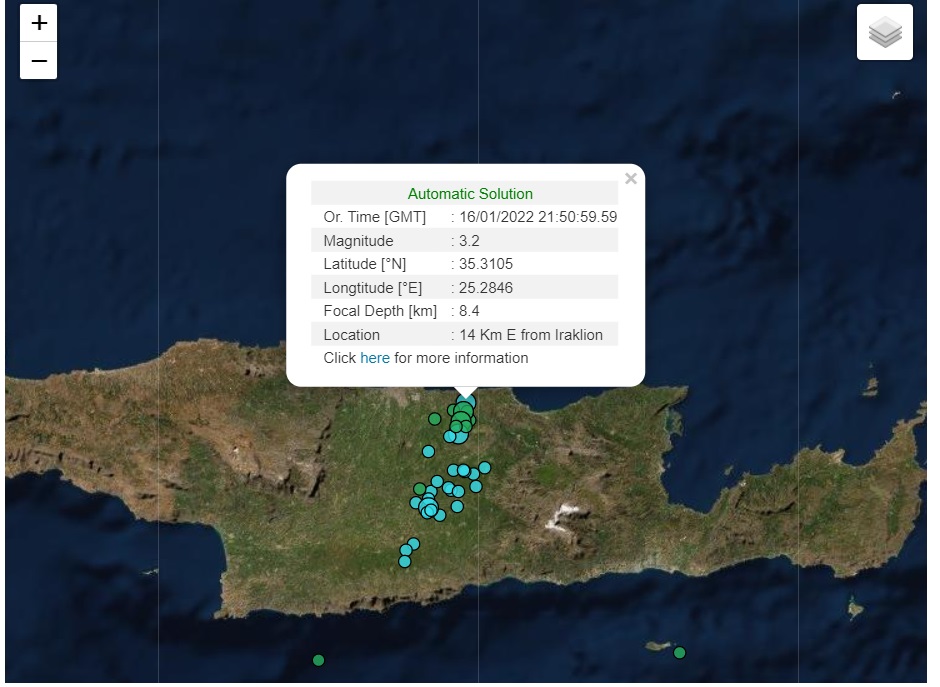This screenshot has width=940, height=687.
Task: Open the map layers selector
Action: [x=884, y=33]
